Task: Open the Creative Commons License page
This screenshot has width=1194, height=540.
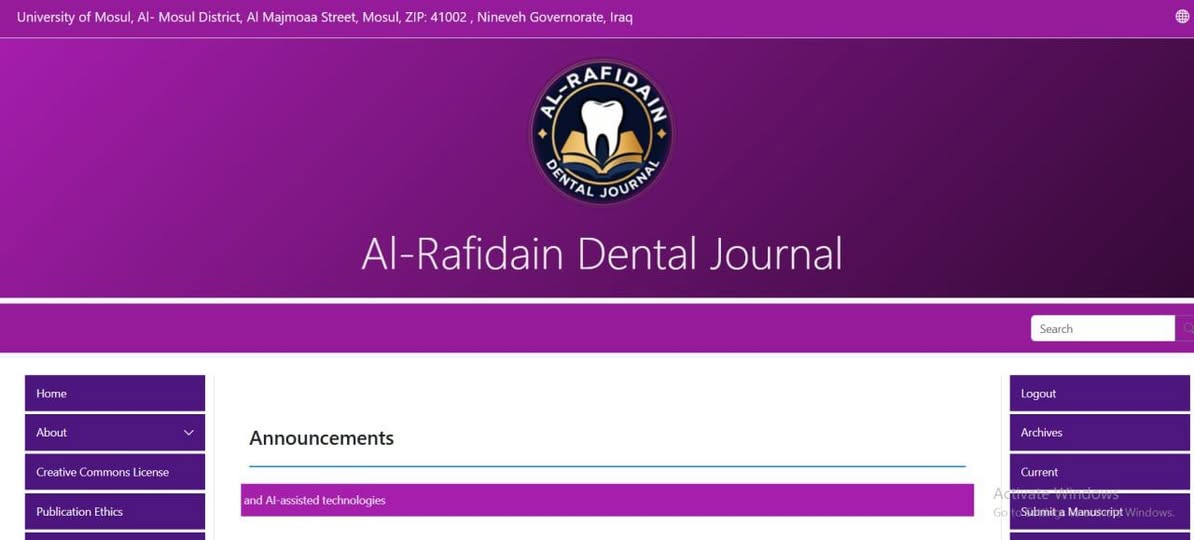Action: click(114, 472)
